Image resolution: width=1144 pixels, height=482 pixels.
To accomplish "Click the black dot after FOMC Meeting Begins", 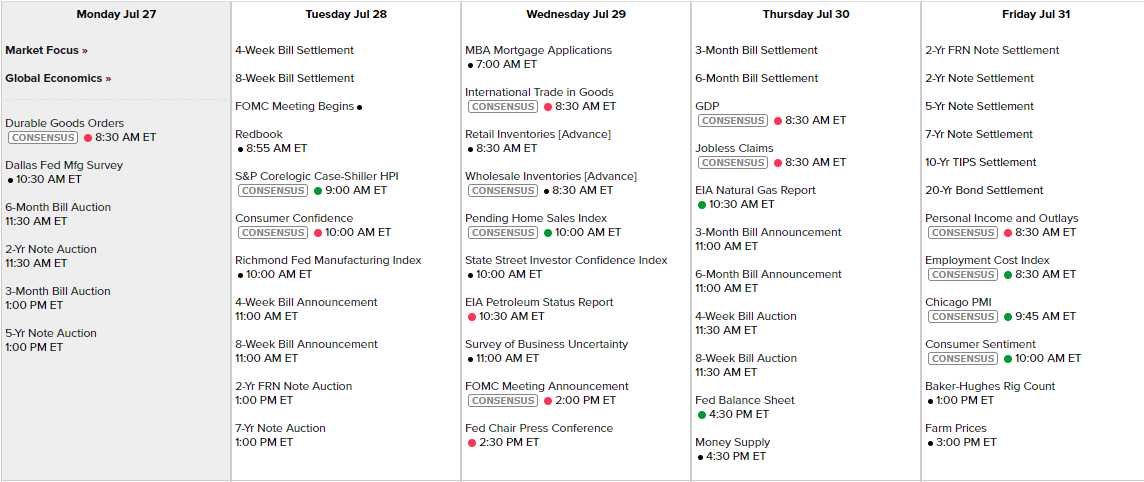I will point(359,107).
